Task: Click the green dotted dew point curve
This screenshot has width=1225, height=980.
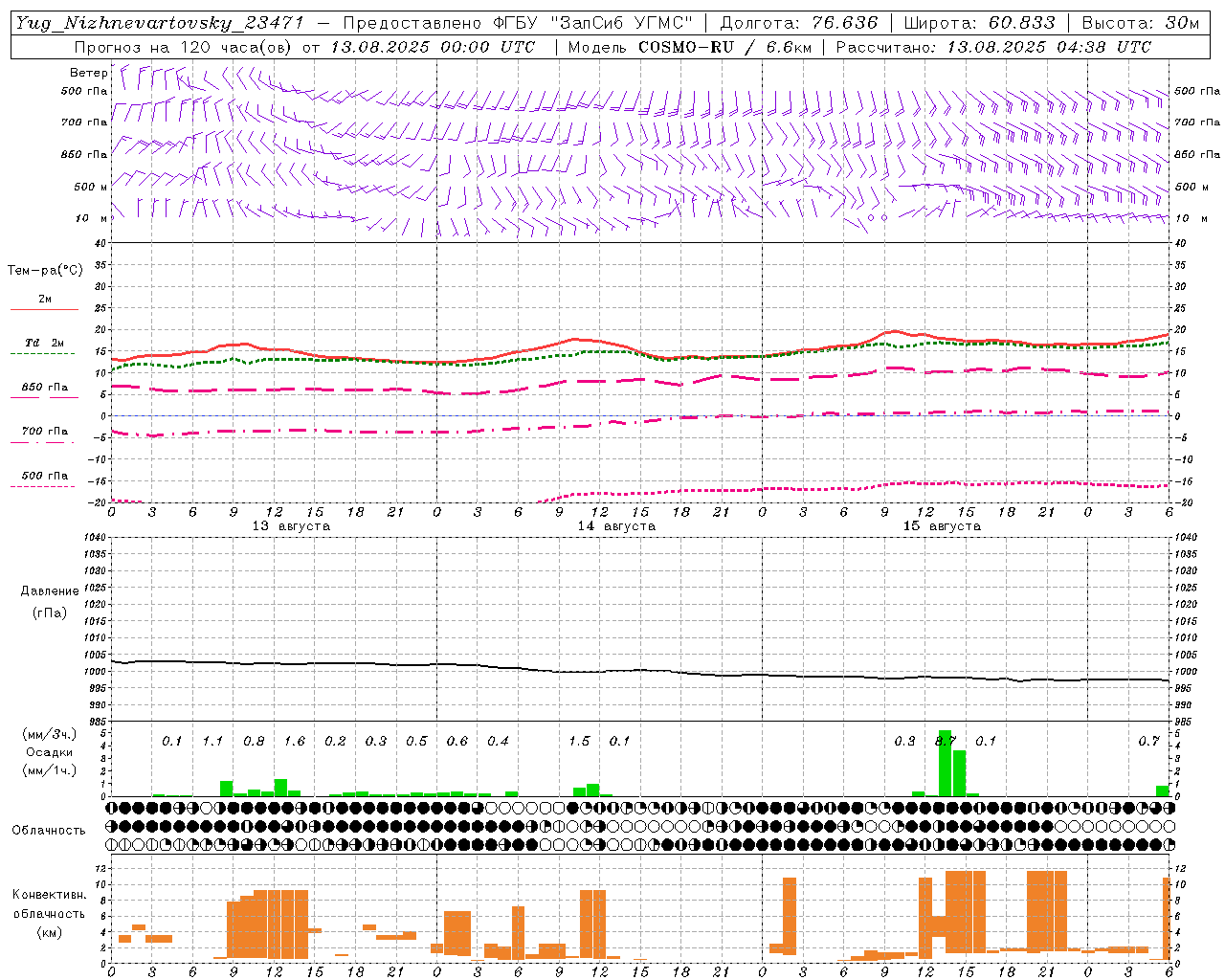Action: (641, 354)
